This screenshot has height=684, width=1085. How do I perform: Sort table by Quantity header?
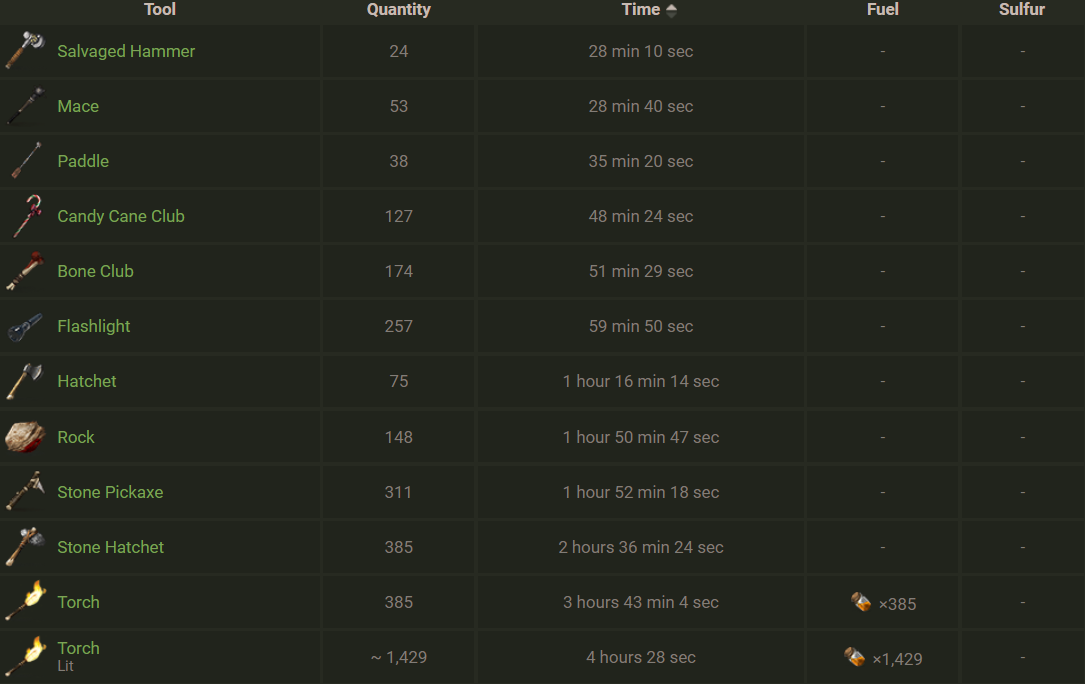[x=398, y=10]
